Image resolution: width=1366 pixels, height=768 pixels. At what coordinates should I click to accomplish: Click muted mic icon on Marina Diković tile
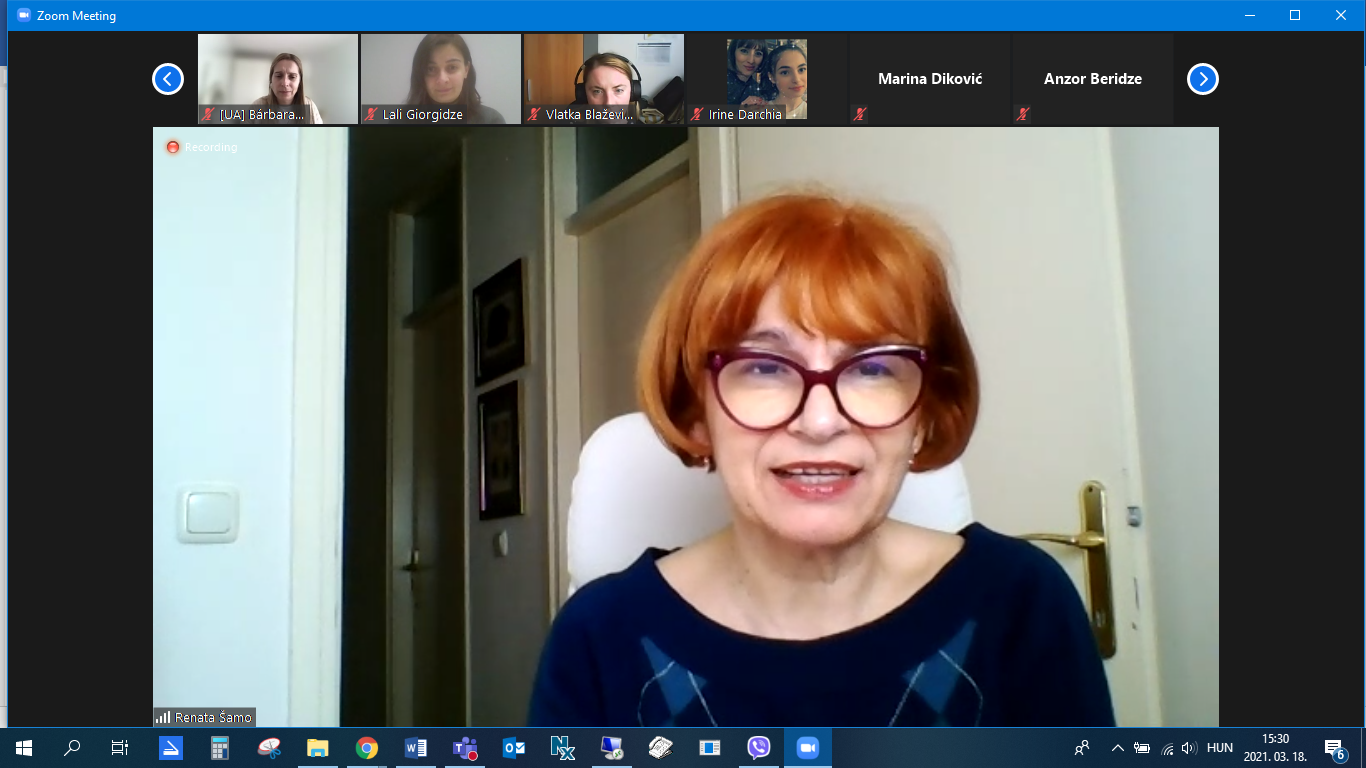[x=859, y=114]
